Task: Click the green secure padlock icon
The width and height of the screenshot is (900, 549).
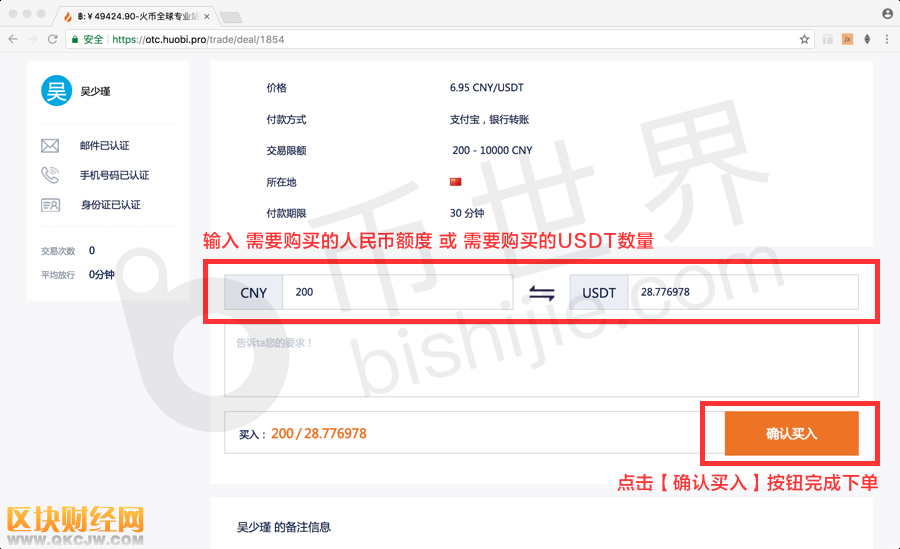Action: coord(75,40)
